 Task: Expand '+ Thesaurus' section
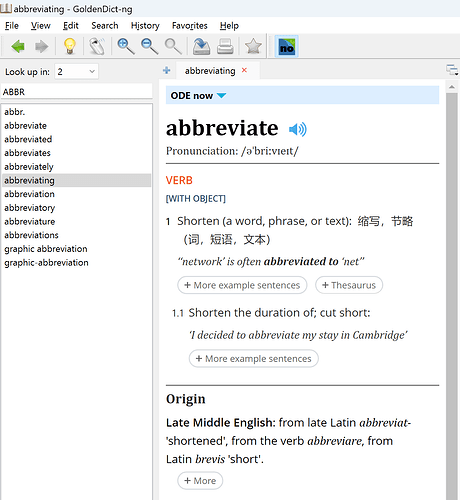(x=349, y=285)
